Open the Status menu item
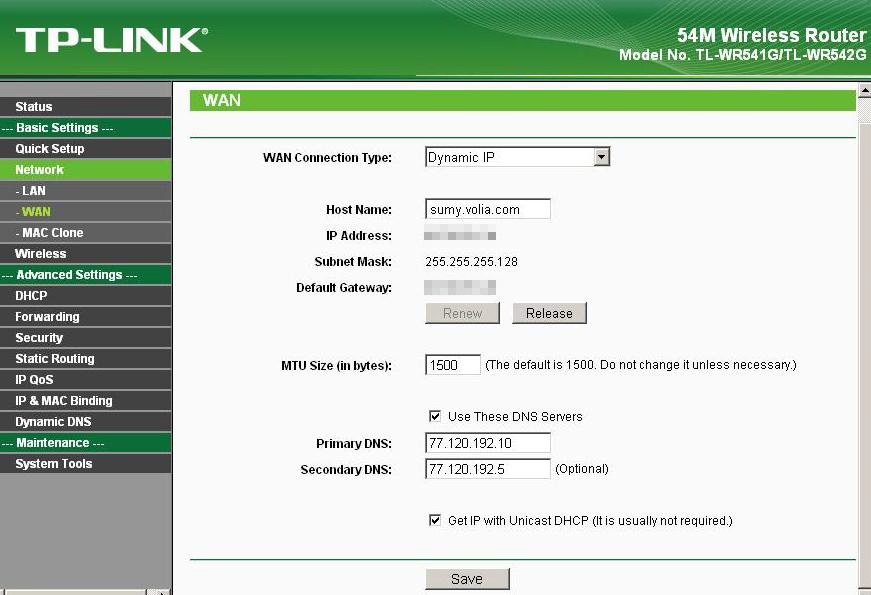This screenshot has width=871, height=595. point(34,107)
